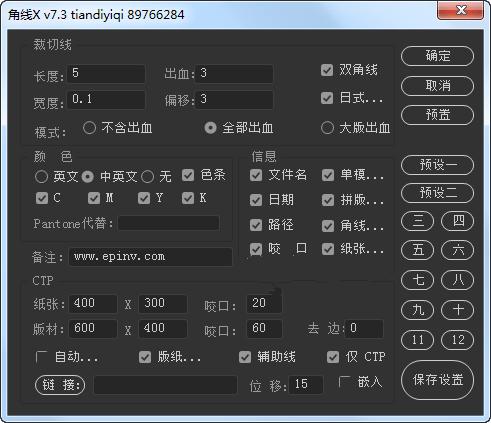
Task: Select preset button 12
Action: (457, 340)
